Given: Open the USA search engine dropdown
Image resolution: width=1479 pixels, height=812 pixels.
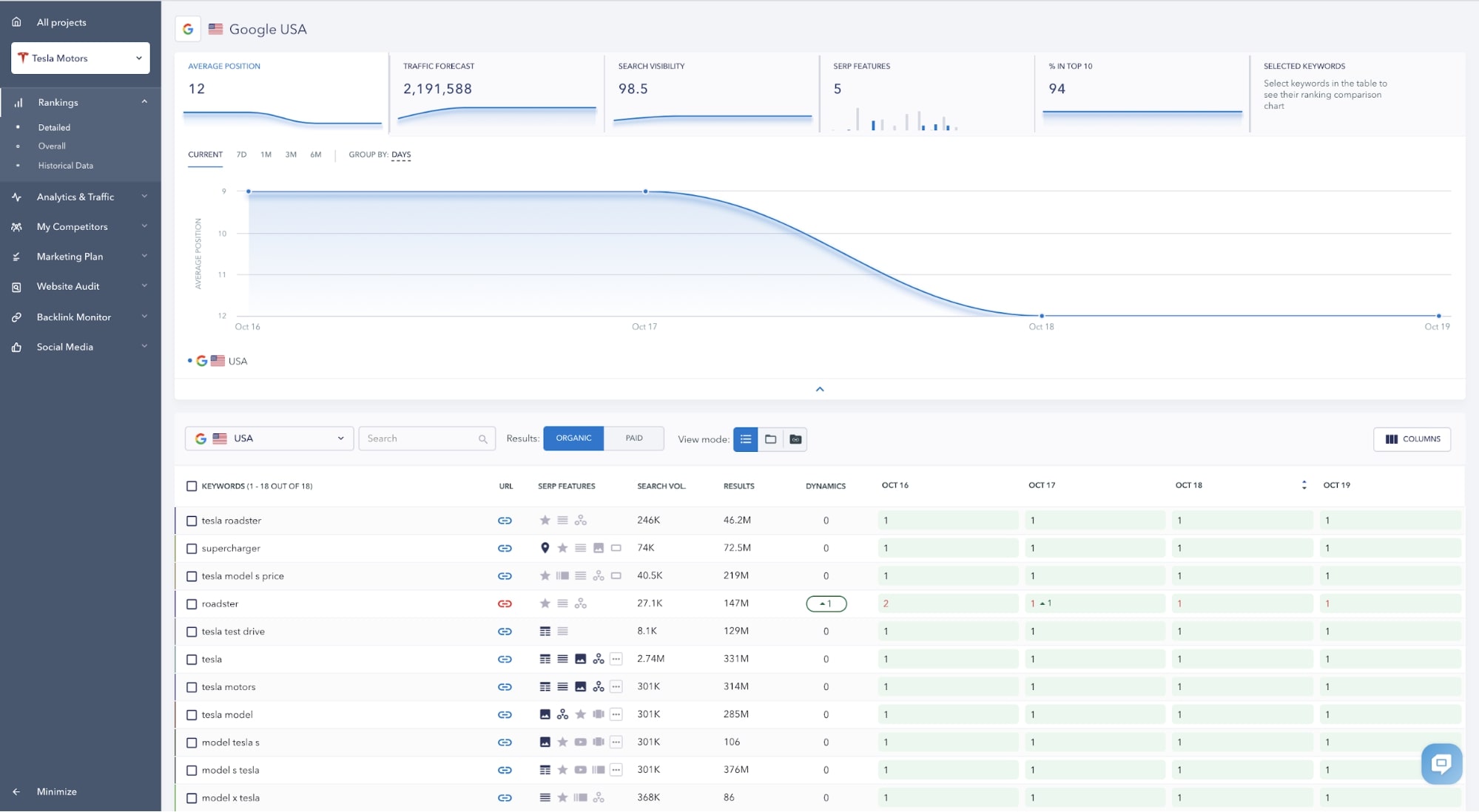Looking at the screenshot, I should [x=269, y=439].
